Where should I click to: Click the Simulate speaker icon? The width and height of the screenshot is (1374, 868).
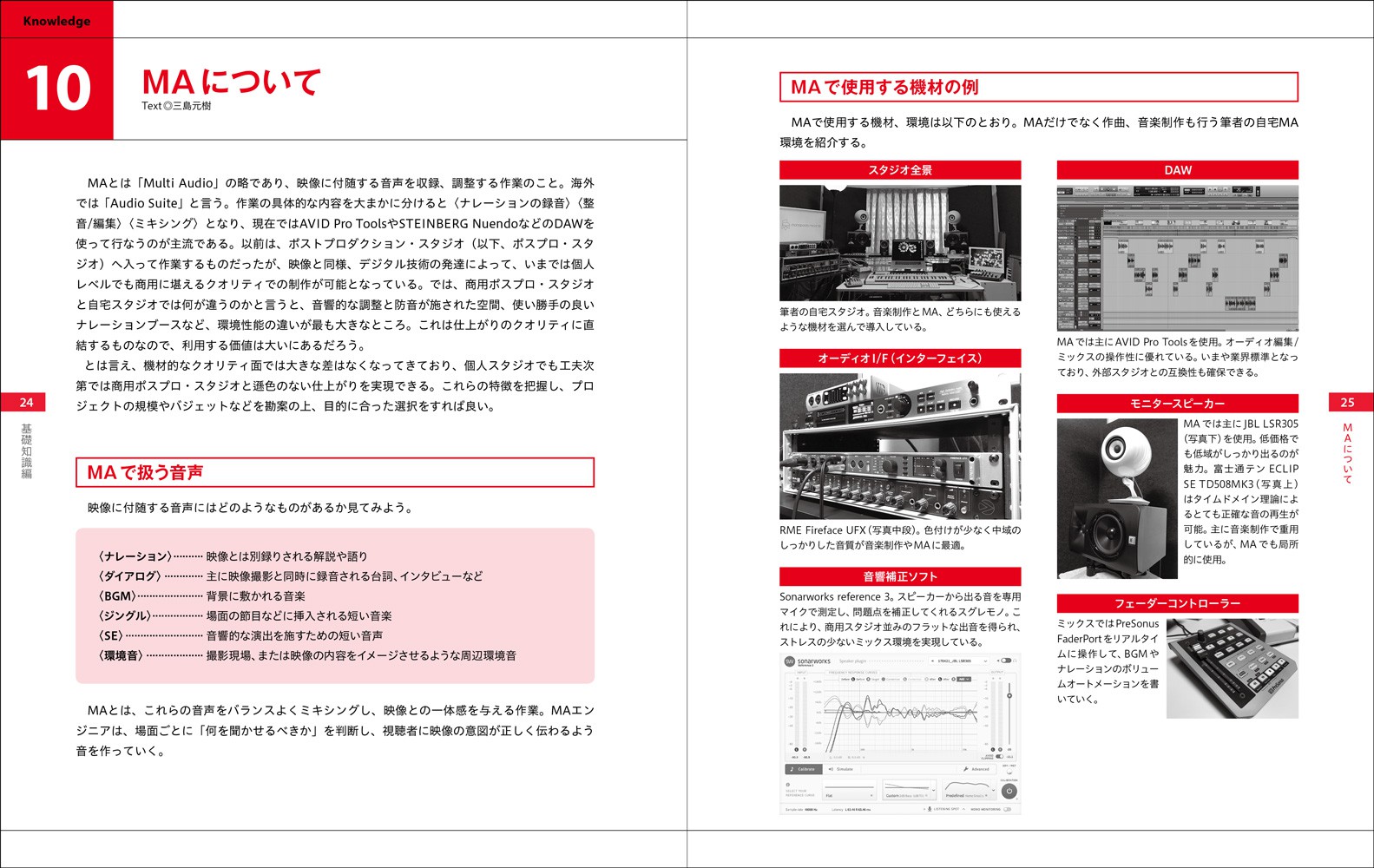831,769
